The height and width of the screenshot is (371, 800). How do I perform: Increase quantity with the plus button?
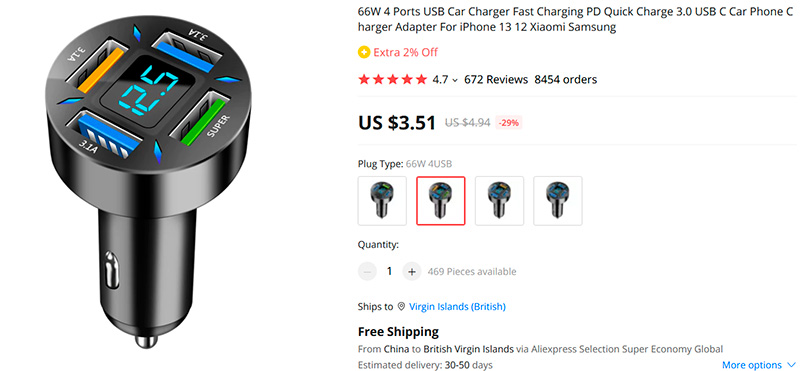412,271
